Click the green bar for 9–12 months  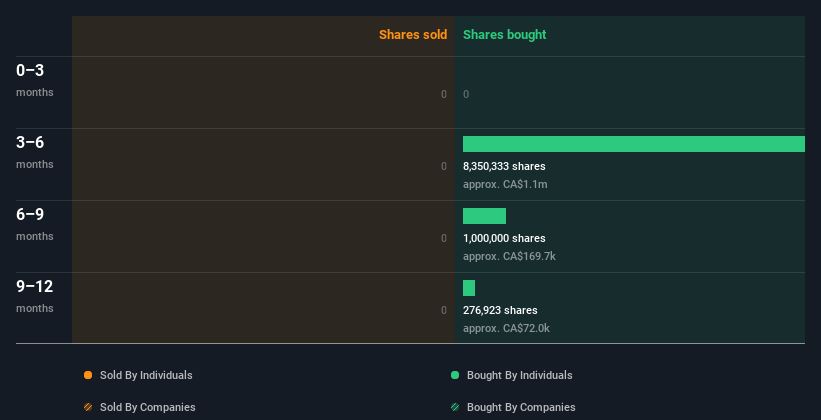(x=469, y=288)
